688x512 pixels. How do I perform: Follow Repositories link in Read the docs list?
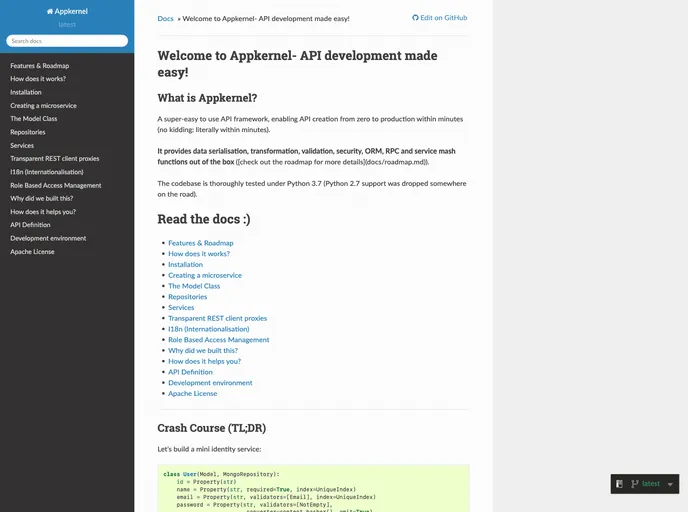click(x=188, y=297)
